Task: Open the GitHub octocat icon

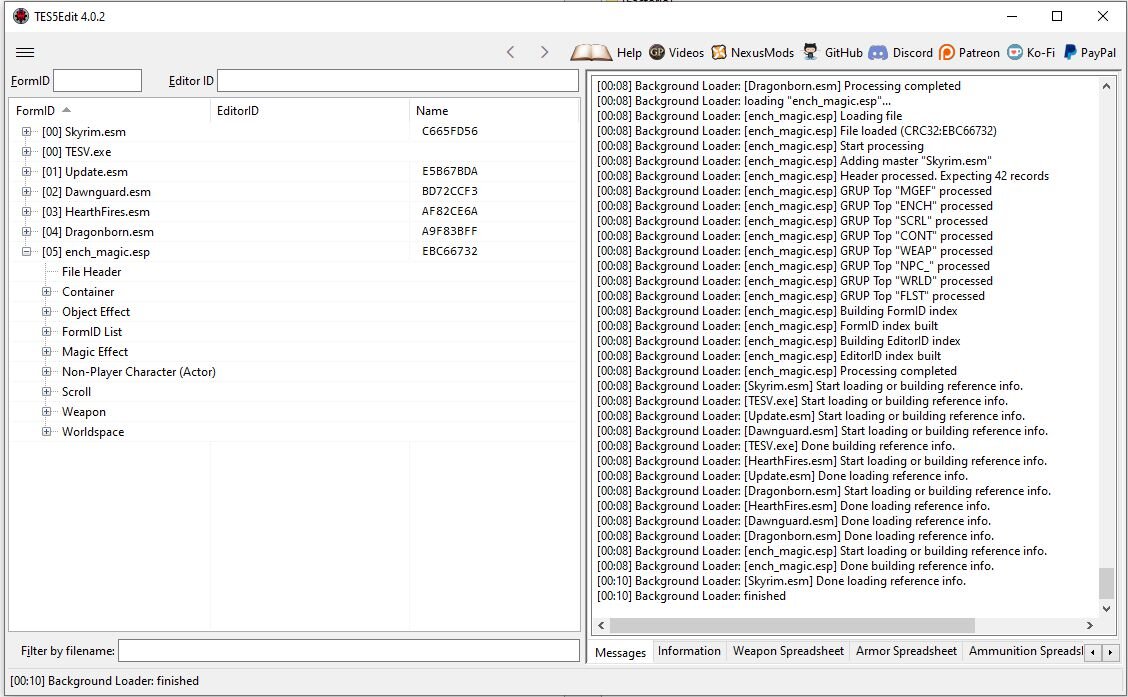Action: coord(811,52)
